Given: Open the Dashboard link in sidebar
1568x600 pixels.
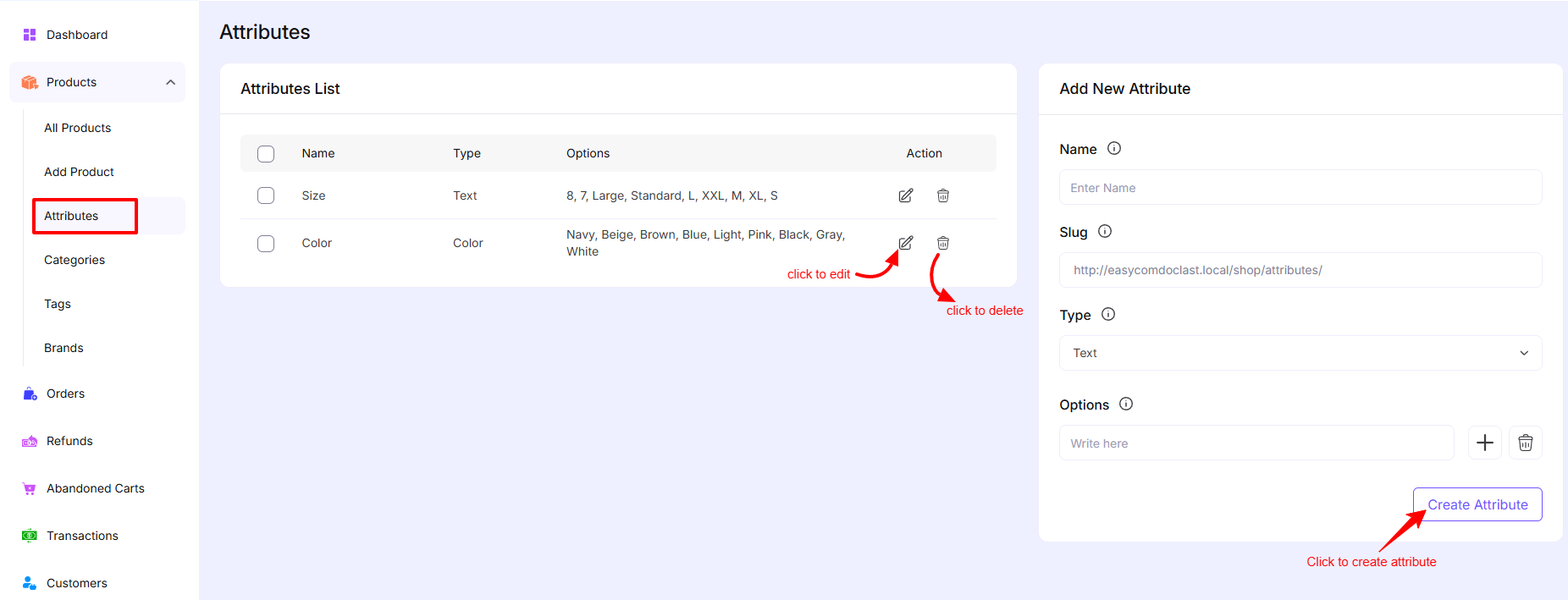Looking at the screenshot, I should [x=76, y=35].
